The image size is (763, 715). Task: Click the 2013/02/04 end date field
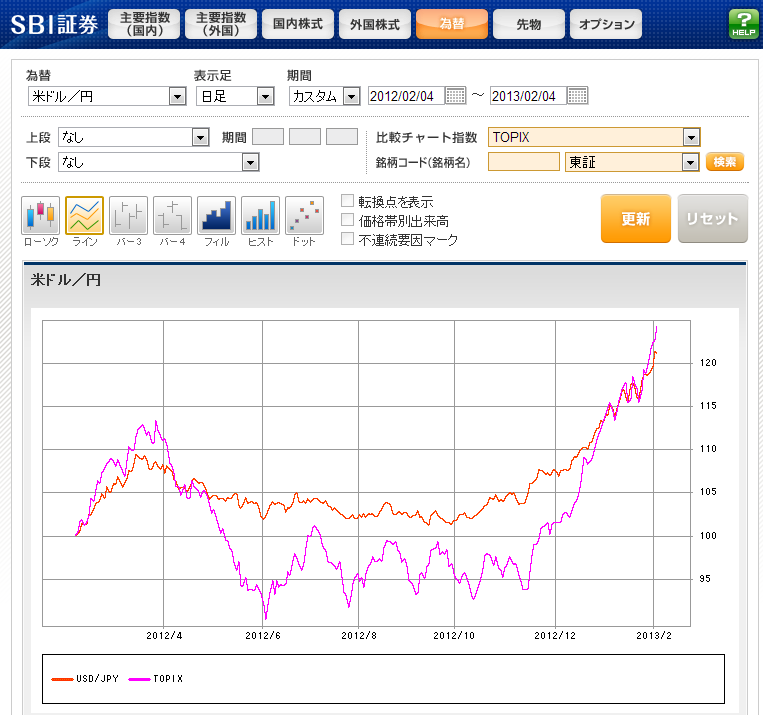[x=528, y=96]
